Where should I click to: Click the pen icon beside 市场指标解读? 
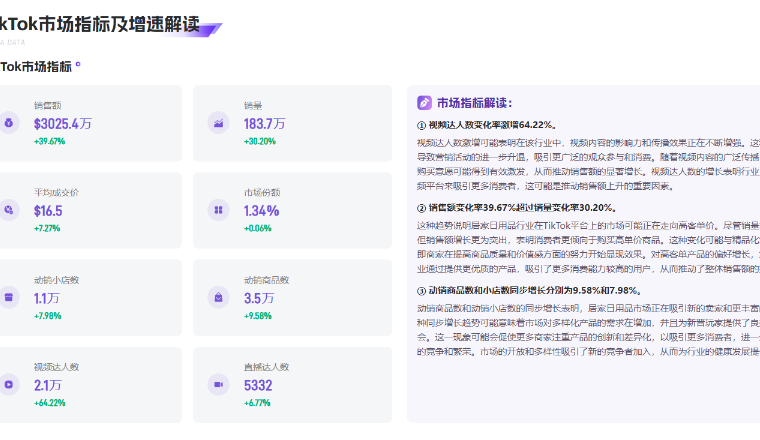(x=424, y=102)
